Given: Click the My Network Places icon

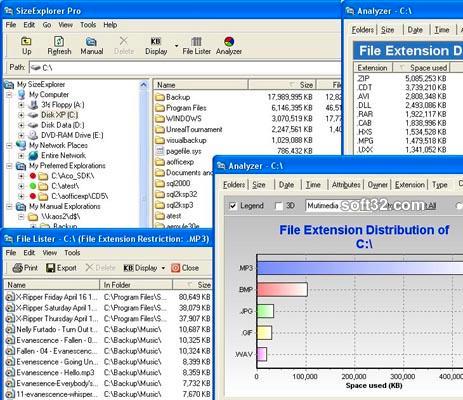Looking at the screenshot, I should (x=21, y=145).
